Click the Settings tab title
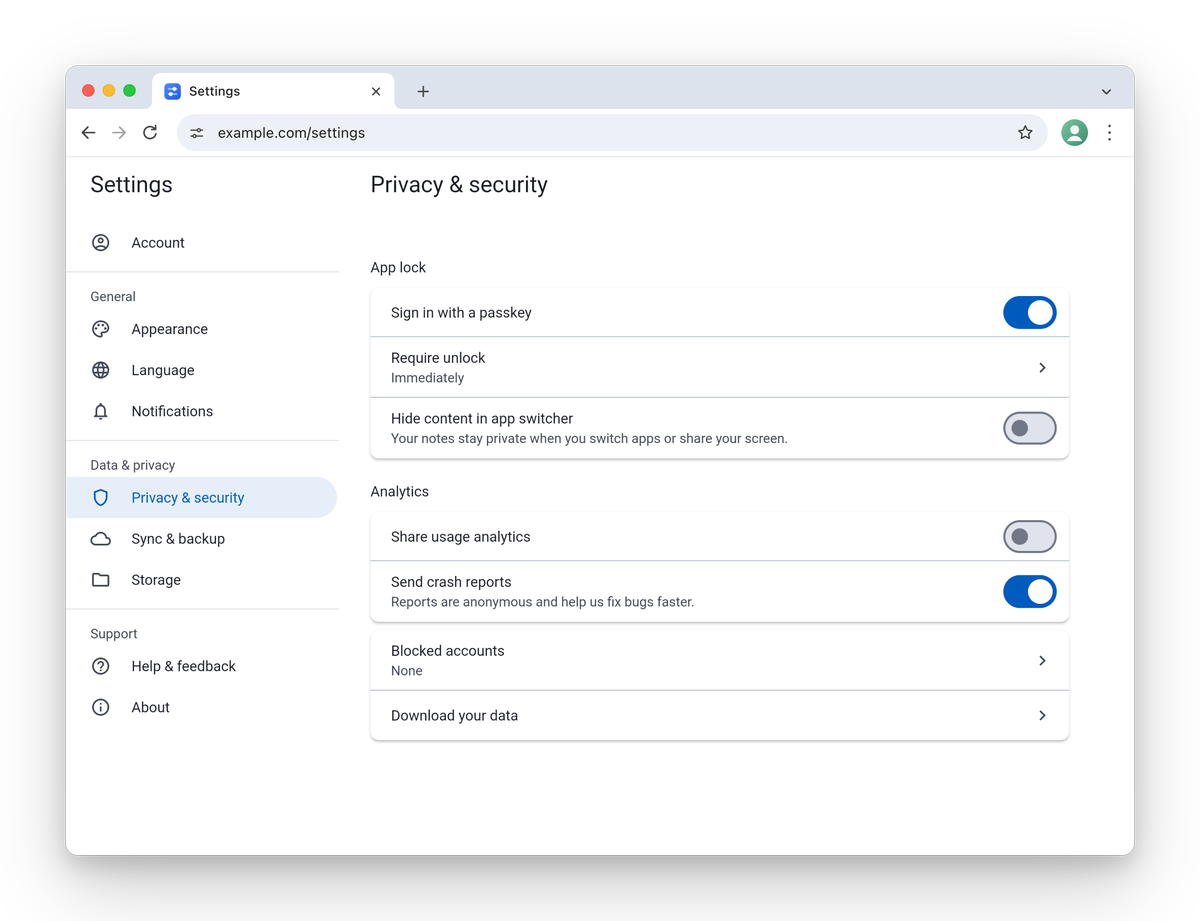Viewport: 1200px width, 921px height. tap(215, 91)
